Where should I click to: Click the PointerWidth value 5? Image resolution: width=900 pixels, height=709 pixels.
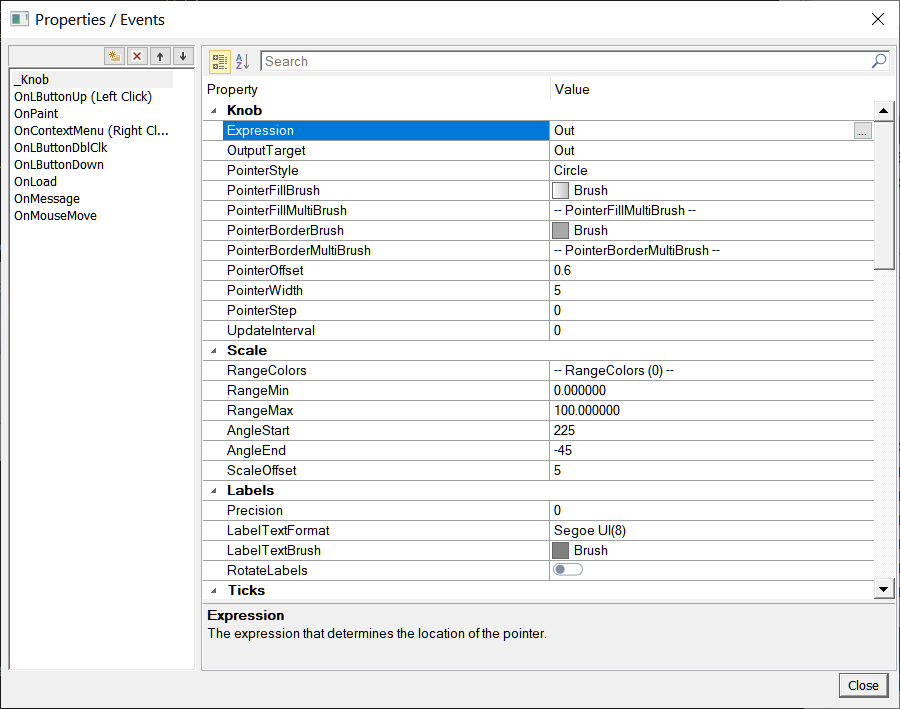pos(557,291)
